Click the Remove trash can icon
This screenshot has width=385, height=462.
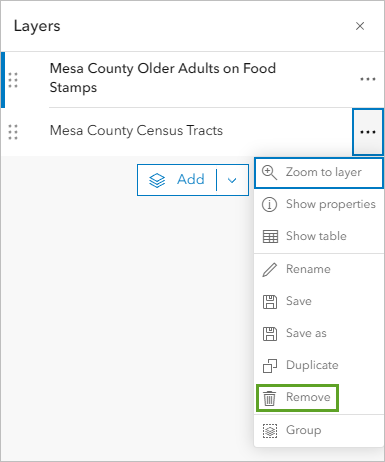tap(269, 398)
